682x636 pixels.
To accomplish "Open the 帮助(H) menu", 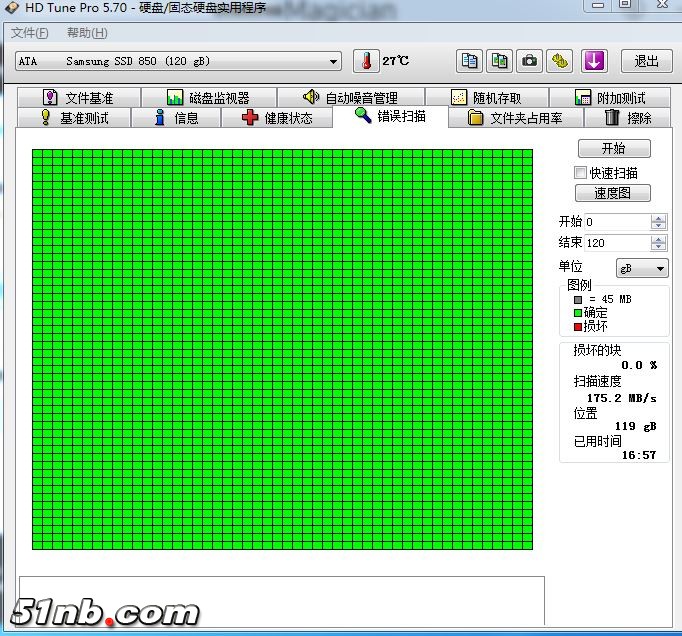I will [x=86, y=33].
